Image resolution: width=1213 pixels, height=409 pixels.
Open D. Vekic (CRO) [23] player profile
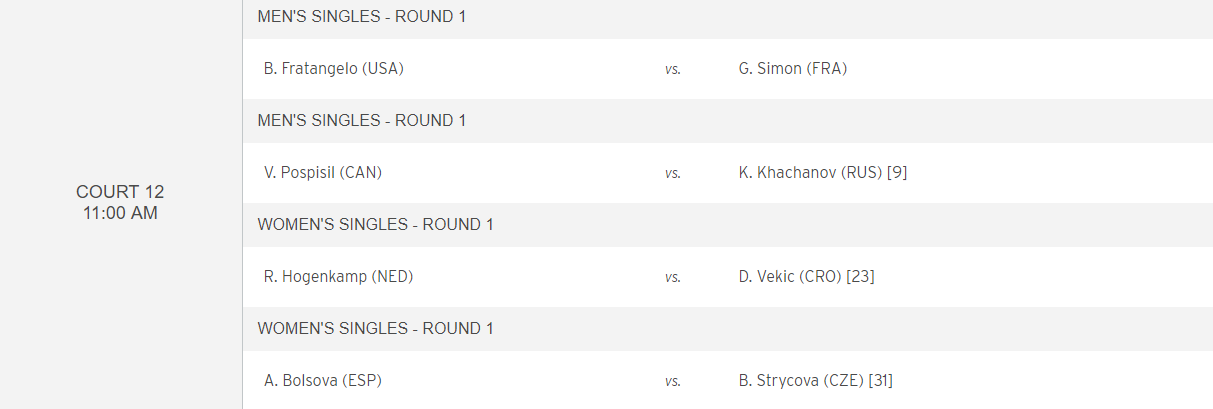807,277
